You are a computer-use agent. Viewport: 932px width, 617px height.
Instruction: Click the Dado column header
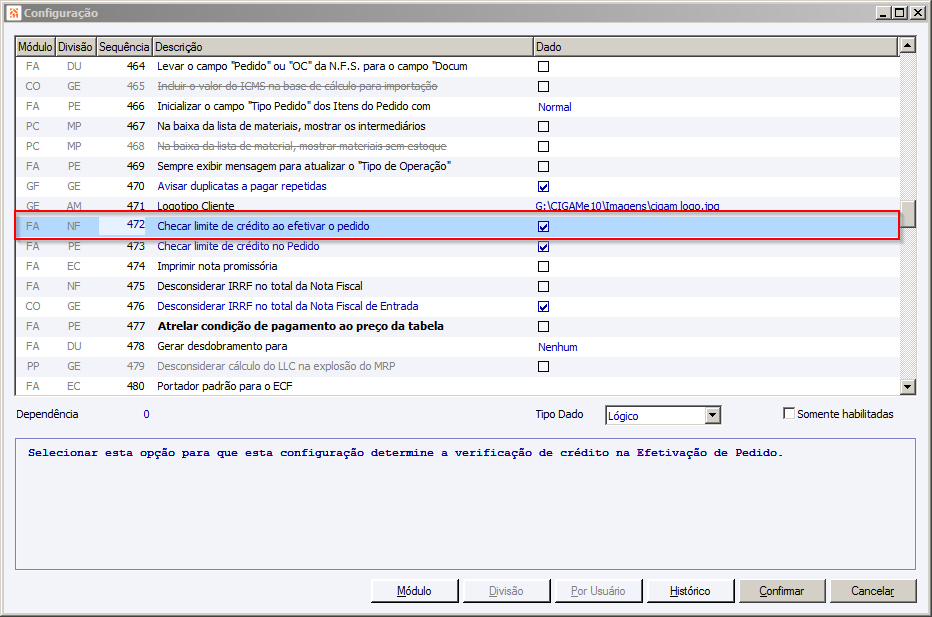point(715,47)
